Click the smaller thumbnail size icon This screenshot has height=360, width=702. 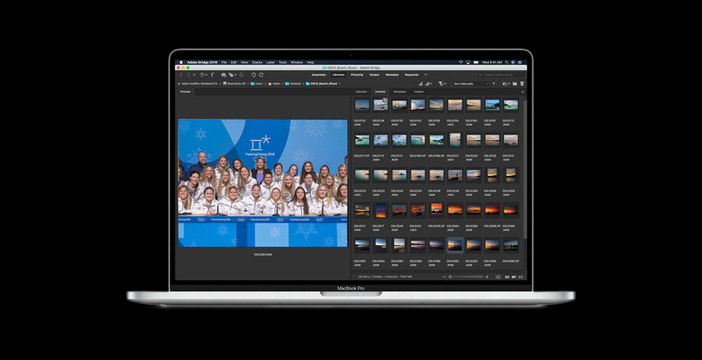tap(445, 277)
